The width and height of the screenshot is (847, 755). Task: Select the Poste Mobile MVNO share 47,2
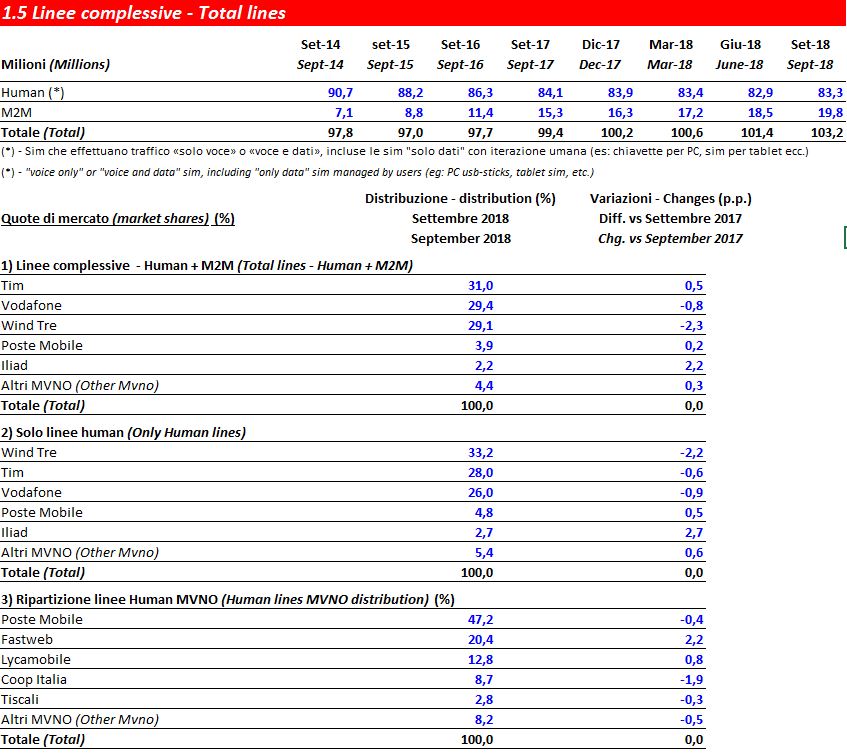point(479,620)
